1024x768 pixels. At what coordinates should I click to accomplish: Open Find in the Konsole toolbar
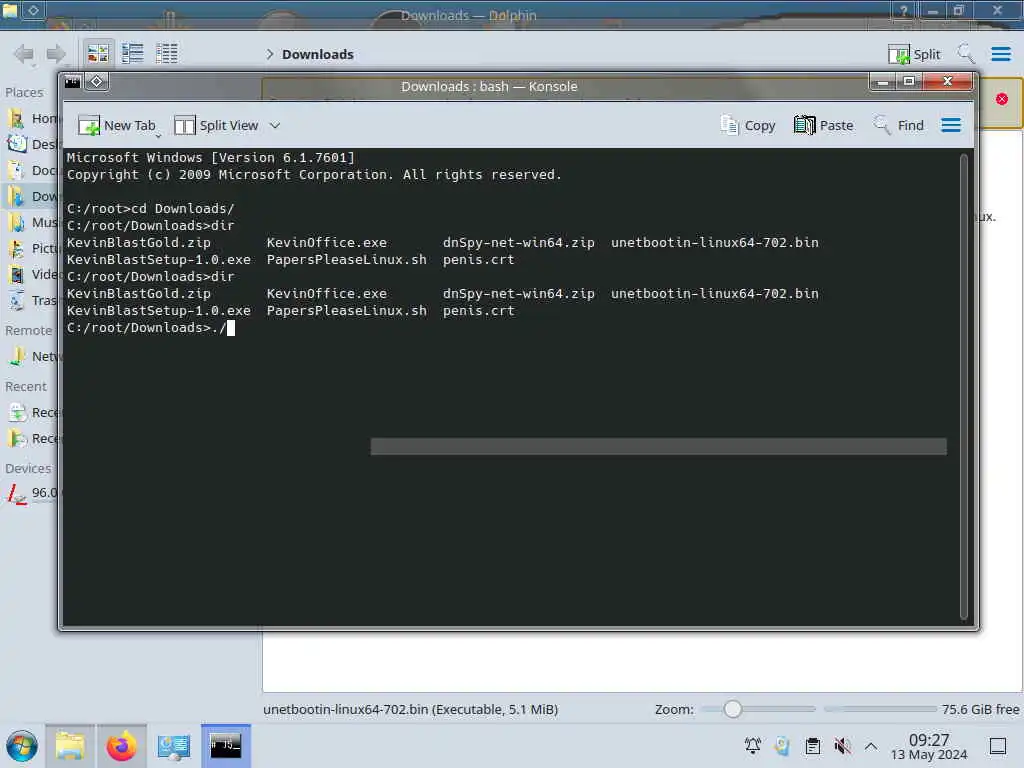[899, 125]
